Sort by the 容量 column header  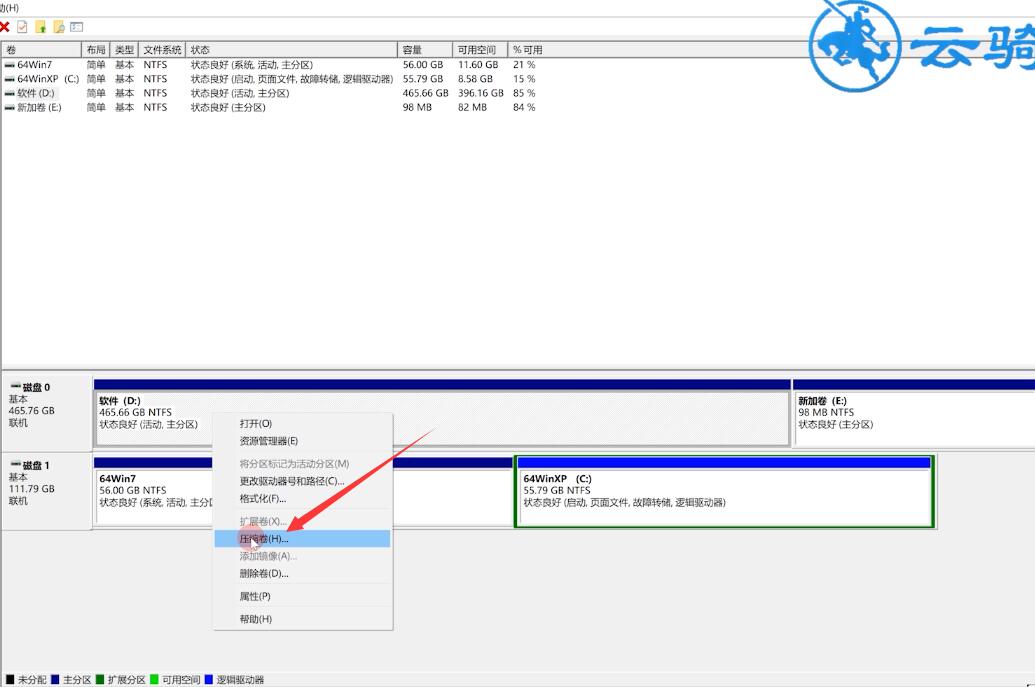coord(425,50)
